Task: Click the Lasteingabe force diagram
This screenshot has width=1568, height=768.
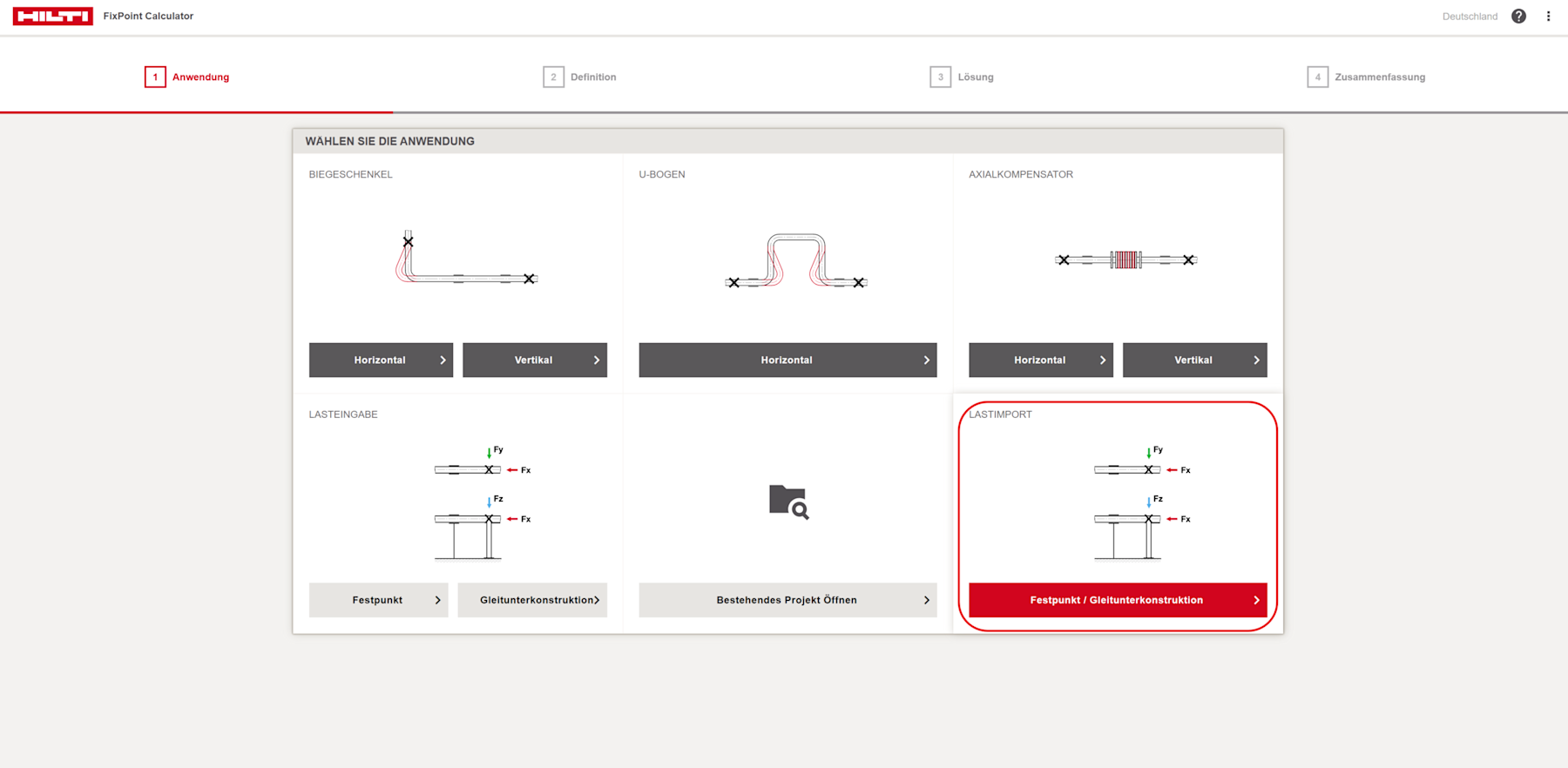Action: [483, 502]
